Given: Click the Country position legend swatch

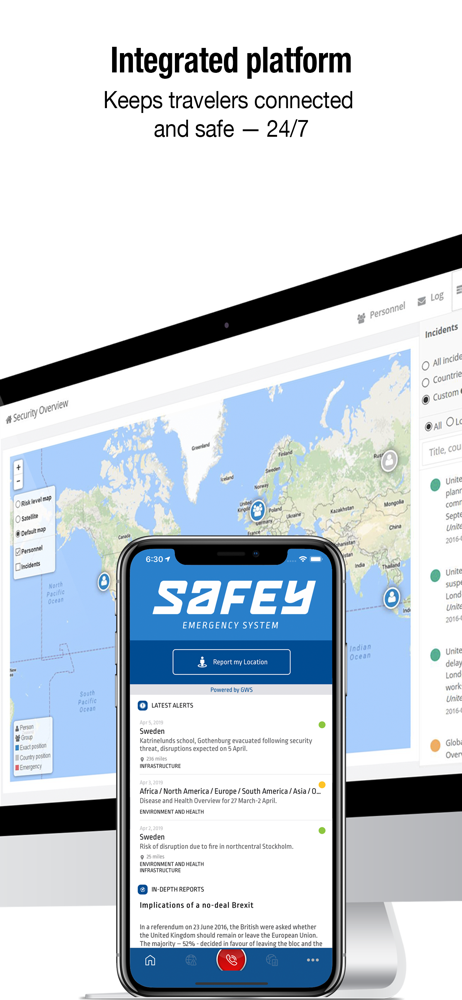Looking at the screenshot, I should click(x=17, y=757).
